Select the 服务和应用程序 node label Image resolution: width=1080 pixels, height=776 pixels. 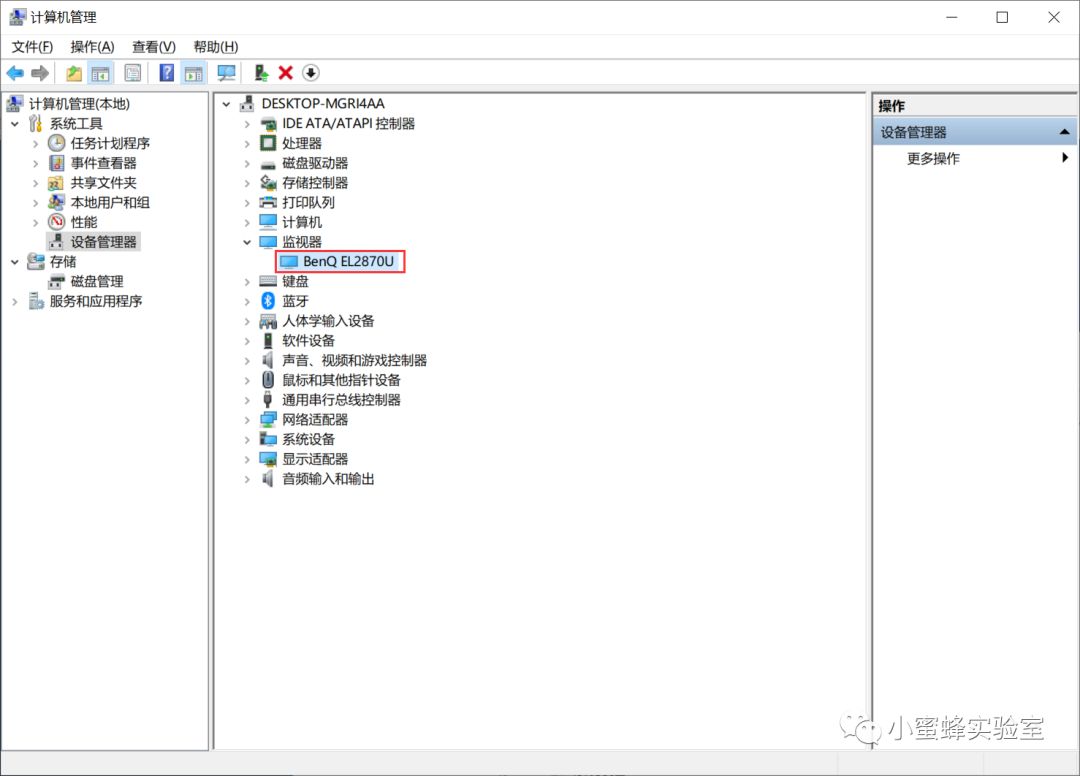click(x=96, y=302)
